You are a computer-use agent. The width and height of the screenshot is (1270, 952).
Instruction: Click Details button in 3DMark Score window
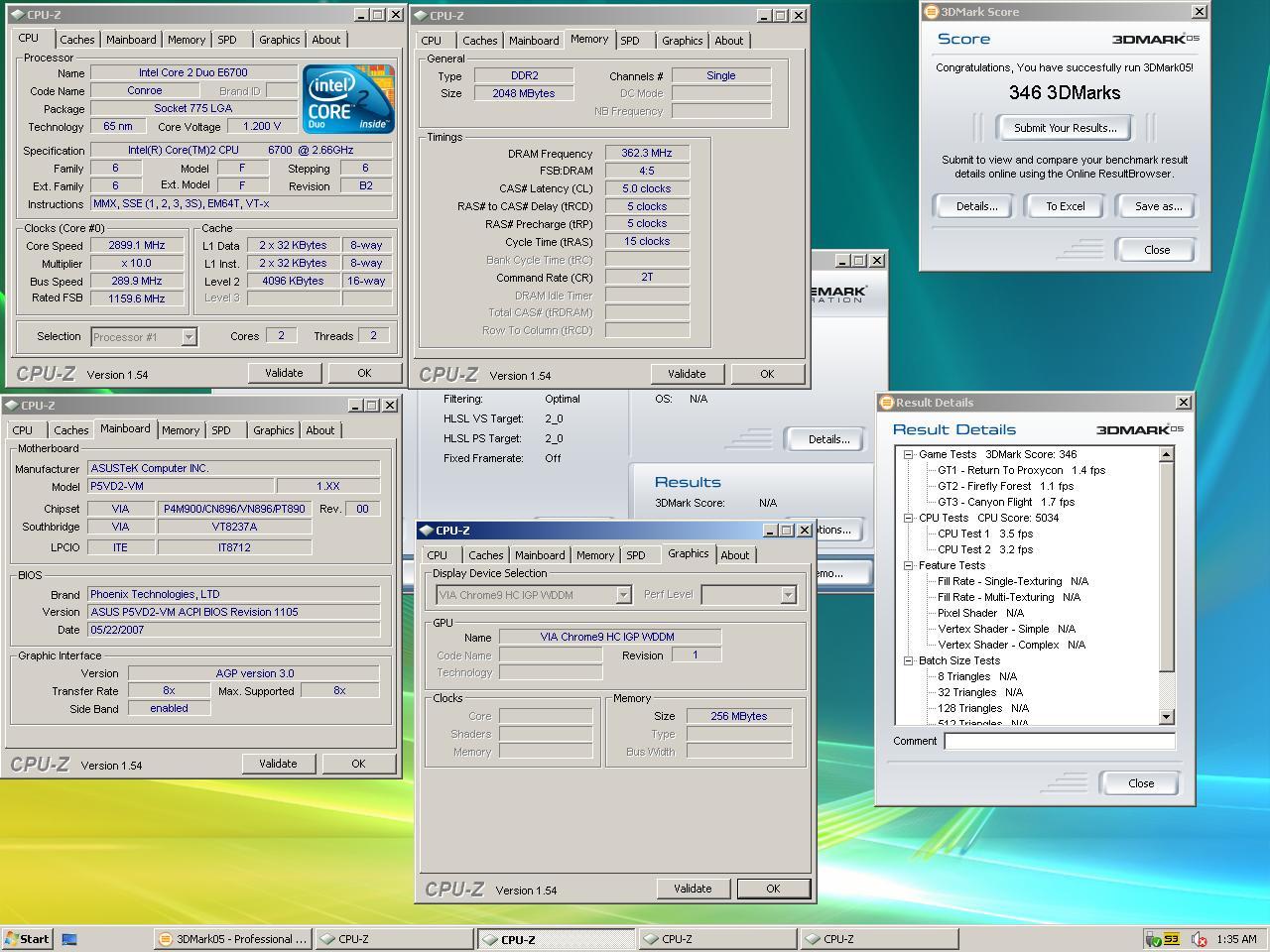976,206
